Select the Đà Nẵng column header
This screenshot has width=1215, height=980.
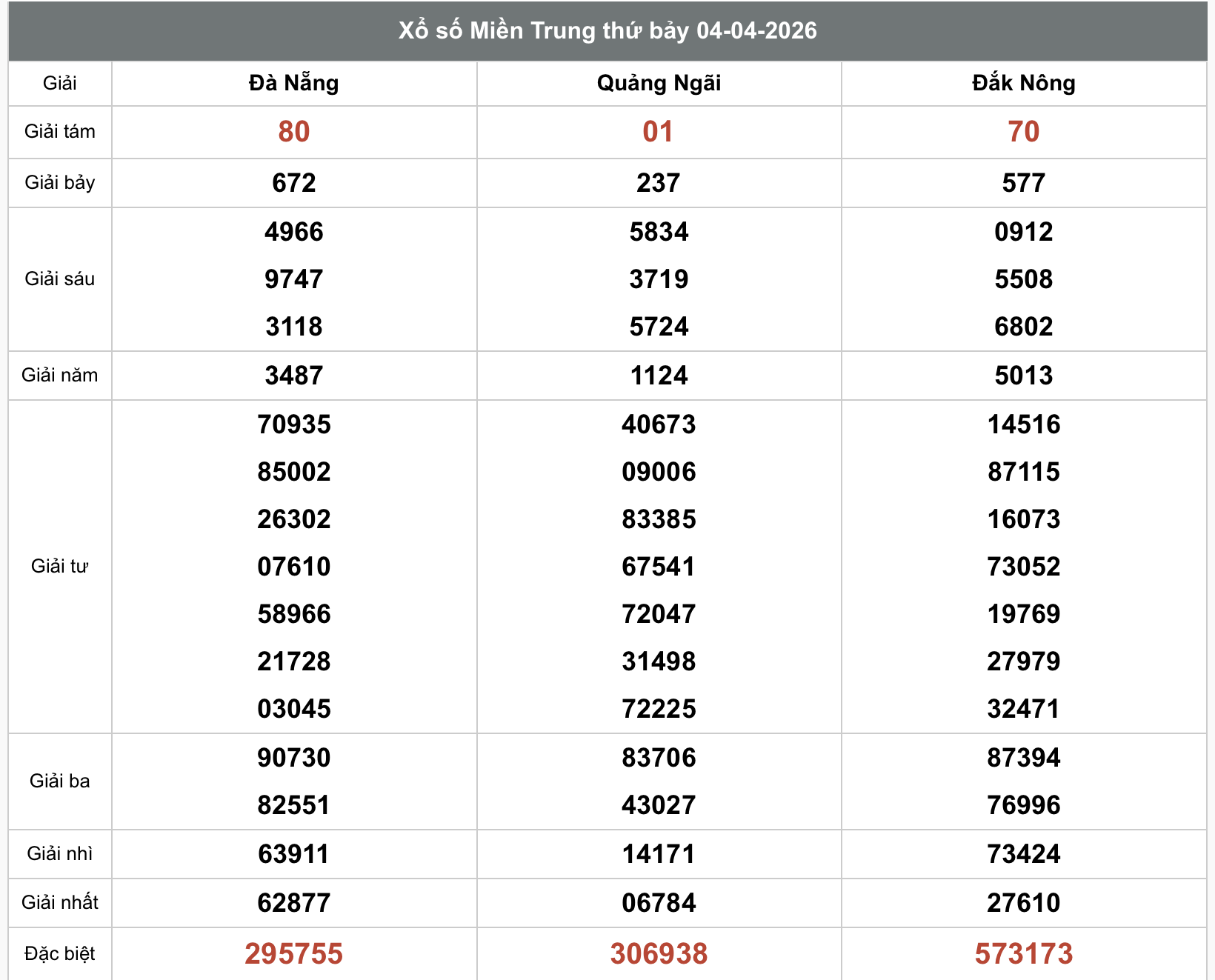(x=293, y=83)
